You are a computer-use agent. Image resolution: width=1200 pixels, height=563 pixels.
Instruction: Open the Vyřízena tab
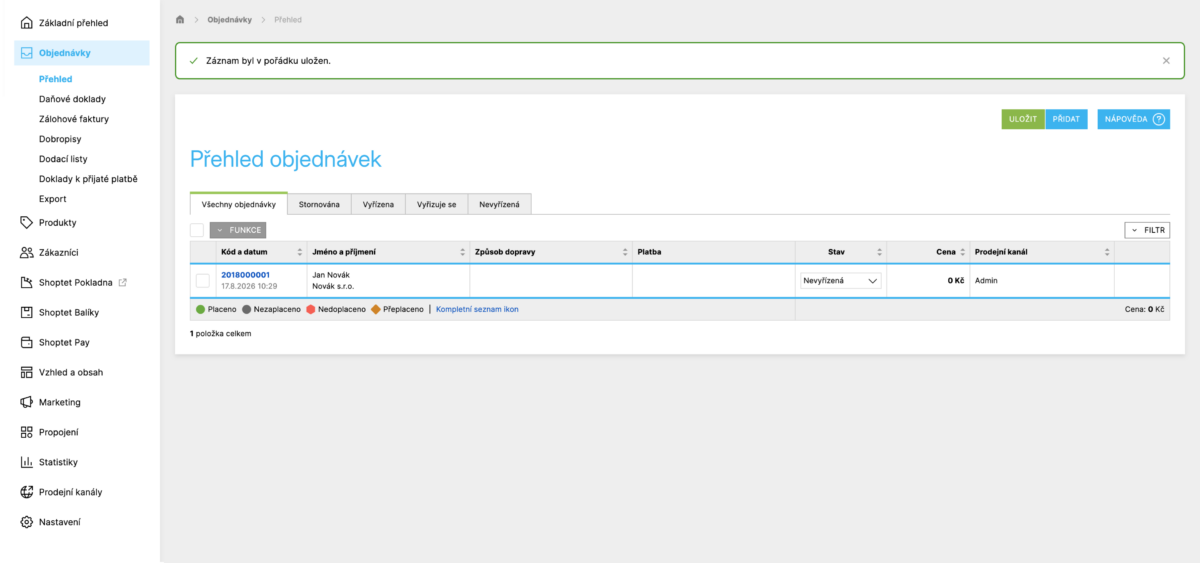(x=378, y=204)
